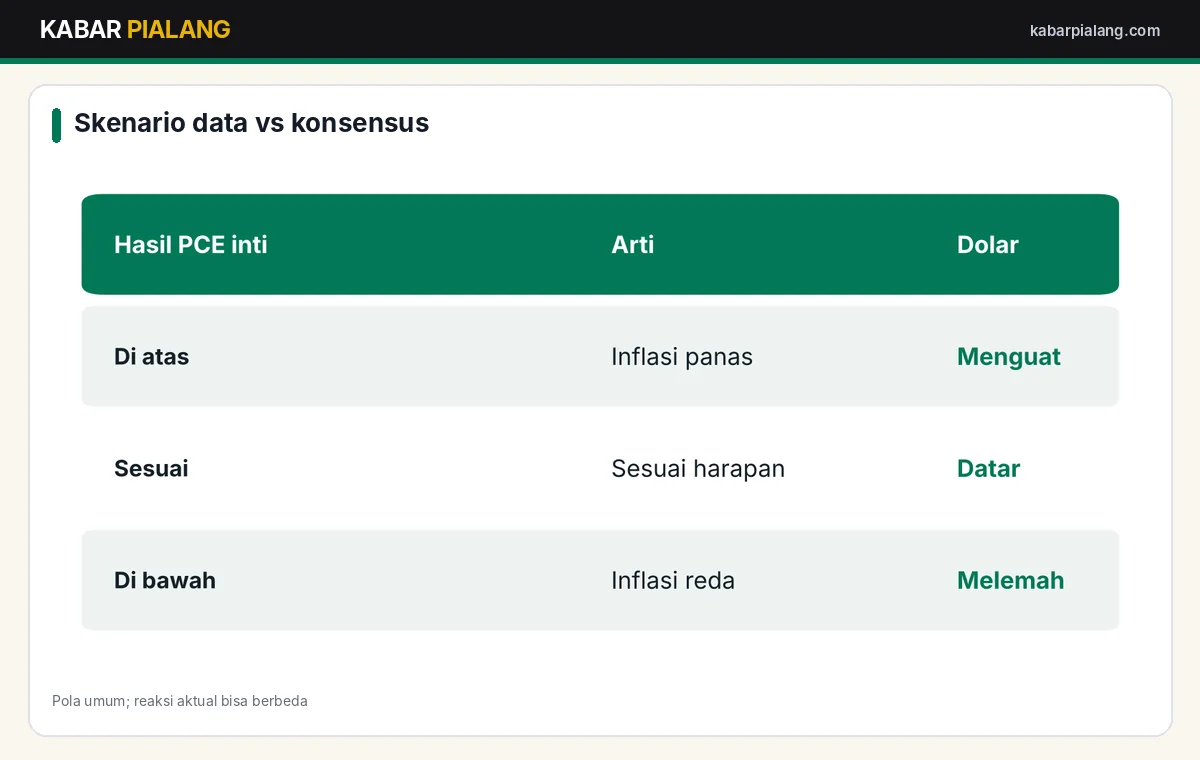Click the 'Inflasi reda' cell
1200x760 pixels.
(673, 581)
